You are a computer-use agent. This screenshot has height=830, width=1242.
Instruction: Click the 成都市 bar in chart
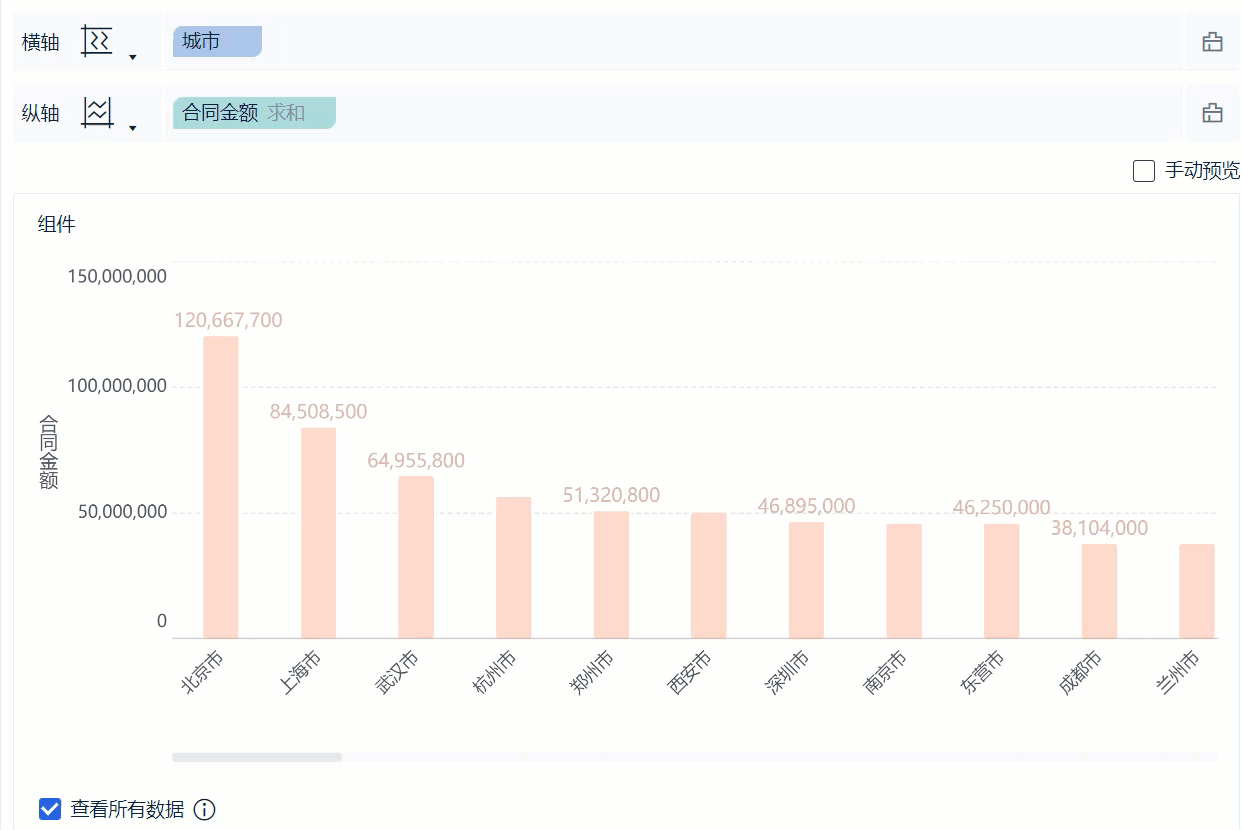pos(1099,591)
